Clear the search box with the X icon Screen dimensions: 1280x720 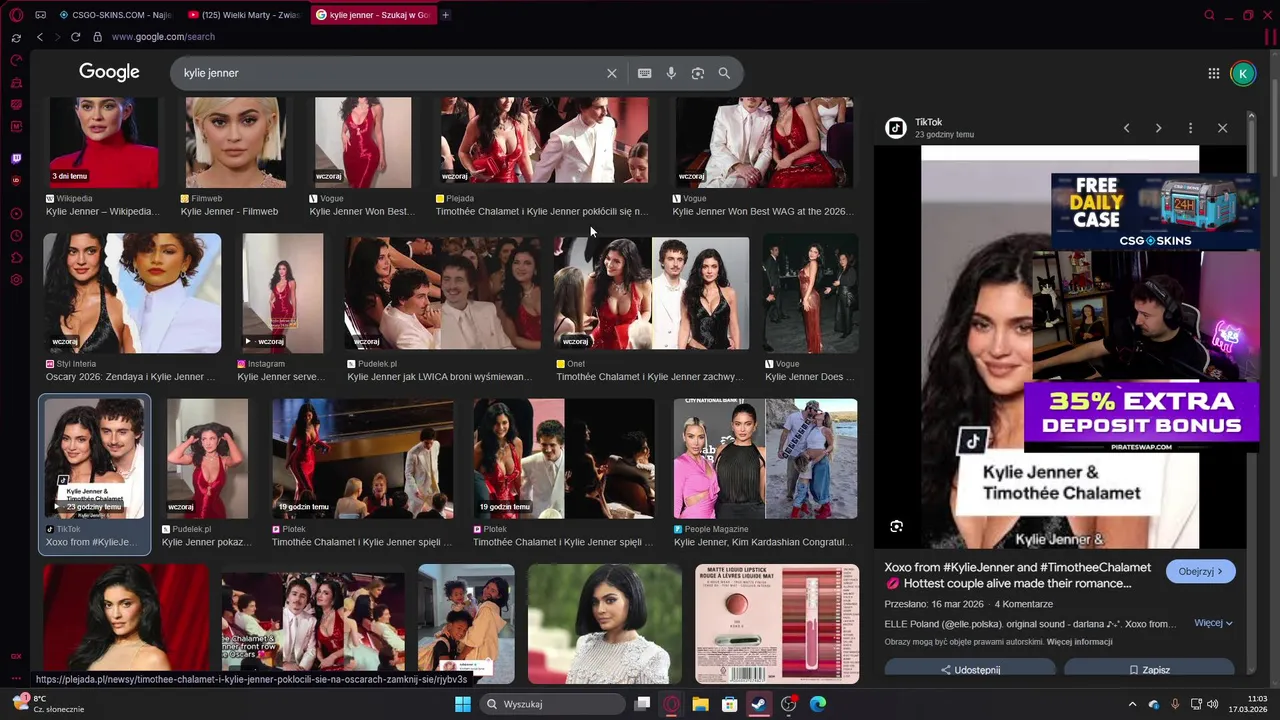(612, 73)
